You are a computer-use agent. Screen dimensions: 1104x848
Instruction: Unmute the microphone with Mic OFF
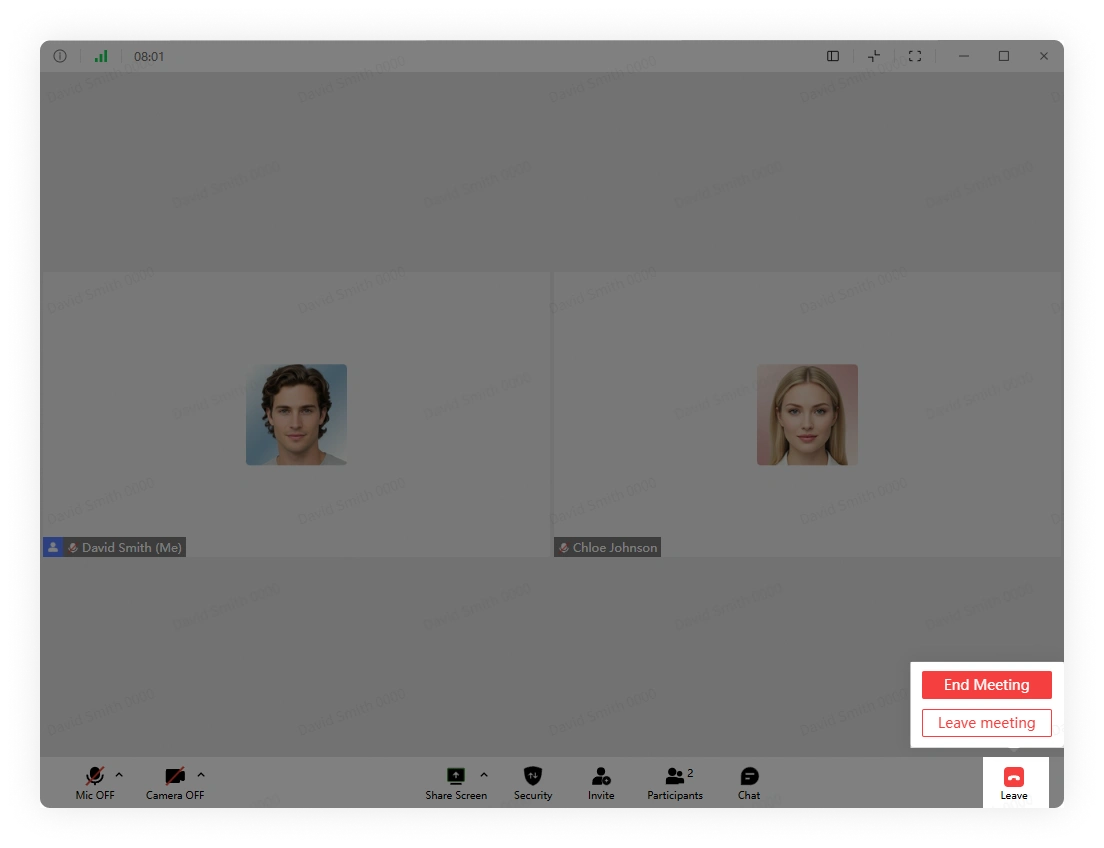click(x=95, y=783)
